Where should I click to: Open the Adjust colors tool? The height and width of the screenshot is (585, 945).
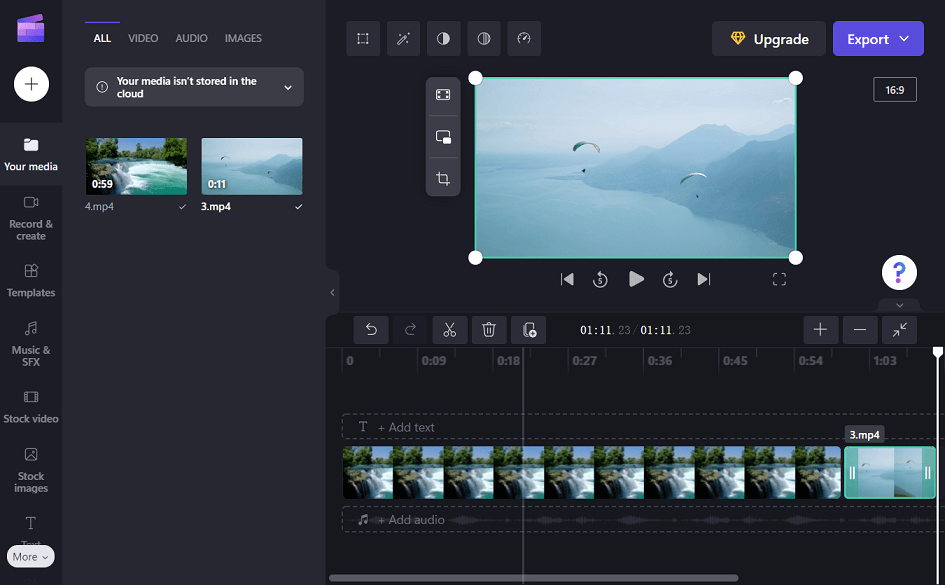(x=443, y=38)
